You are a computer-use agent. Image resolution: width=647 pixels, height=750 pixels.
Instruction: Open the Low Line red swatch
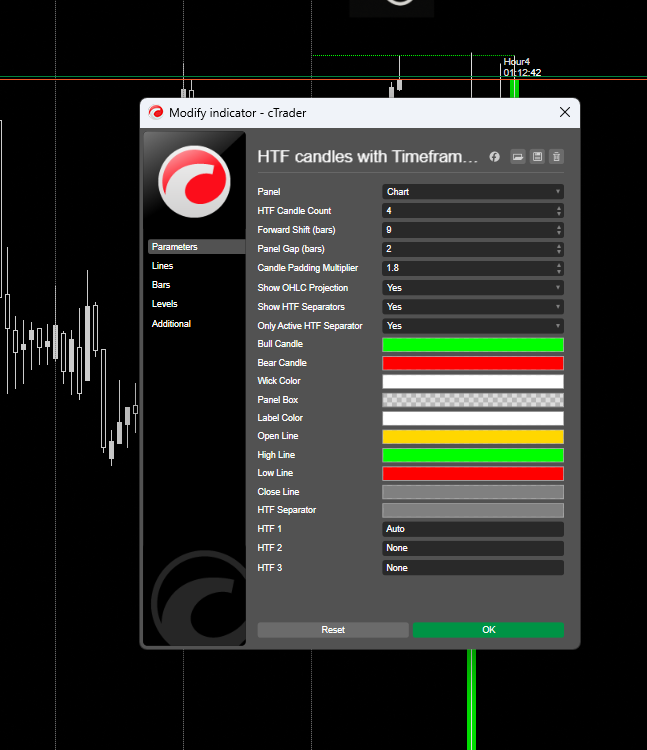click(473, 474)
